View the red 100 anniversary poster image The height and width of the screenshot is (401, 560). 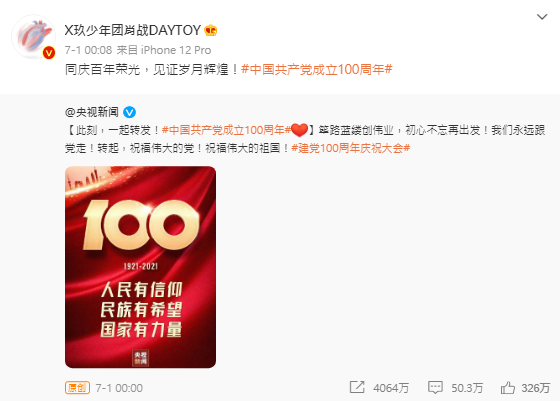coord(140,267)
